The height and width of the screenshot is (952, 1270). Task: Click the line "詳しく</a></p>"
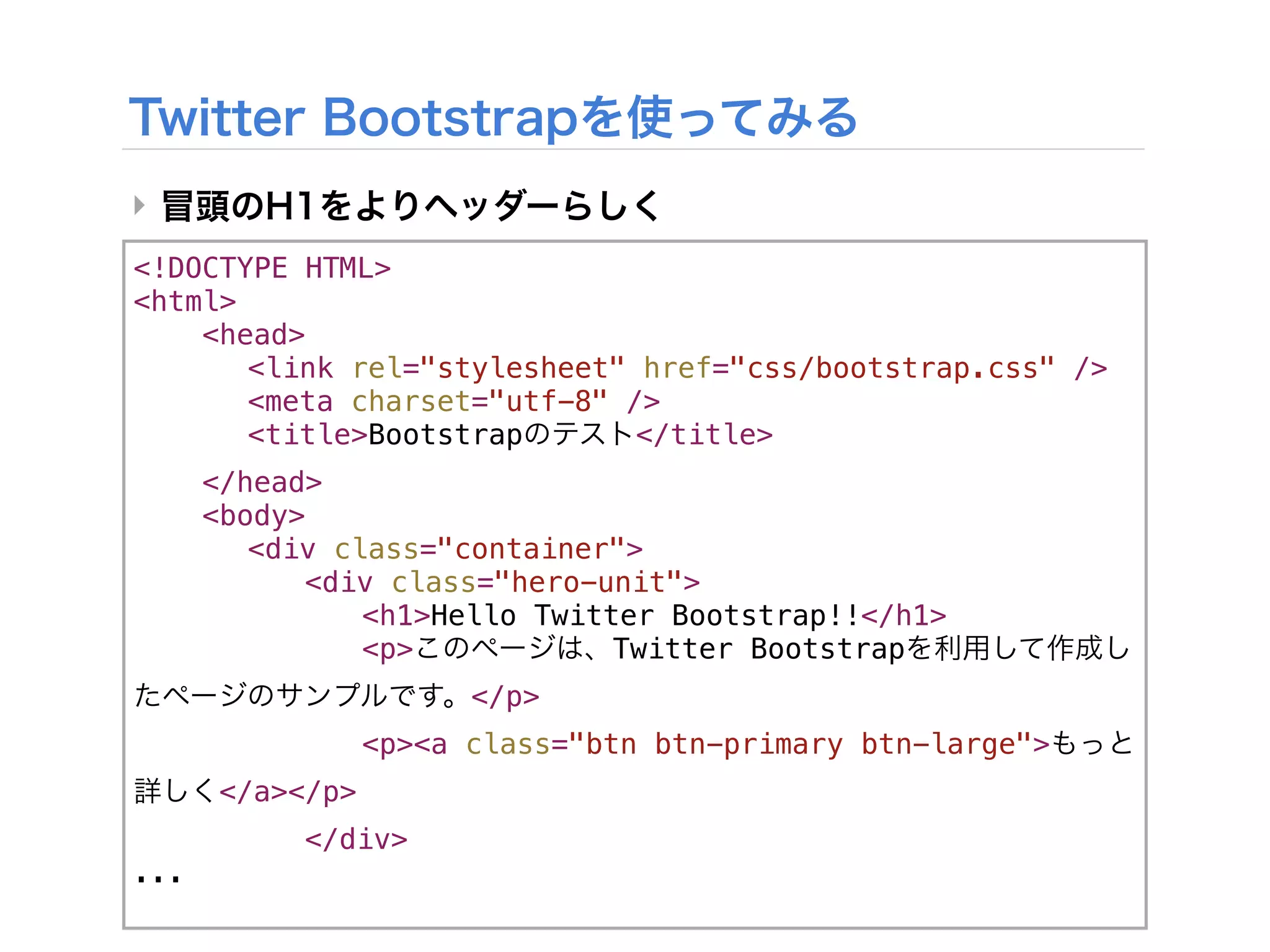pyautogui.click(x=246, y=791)
